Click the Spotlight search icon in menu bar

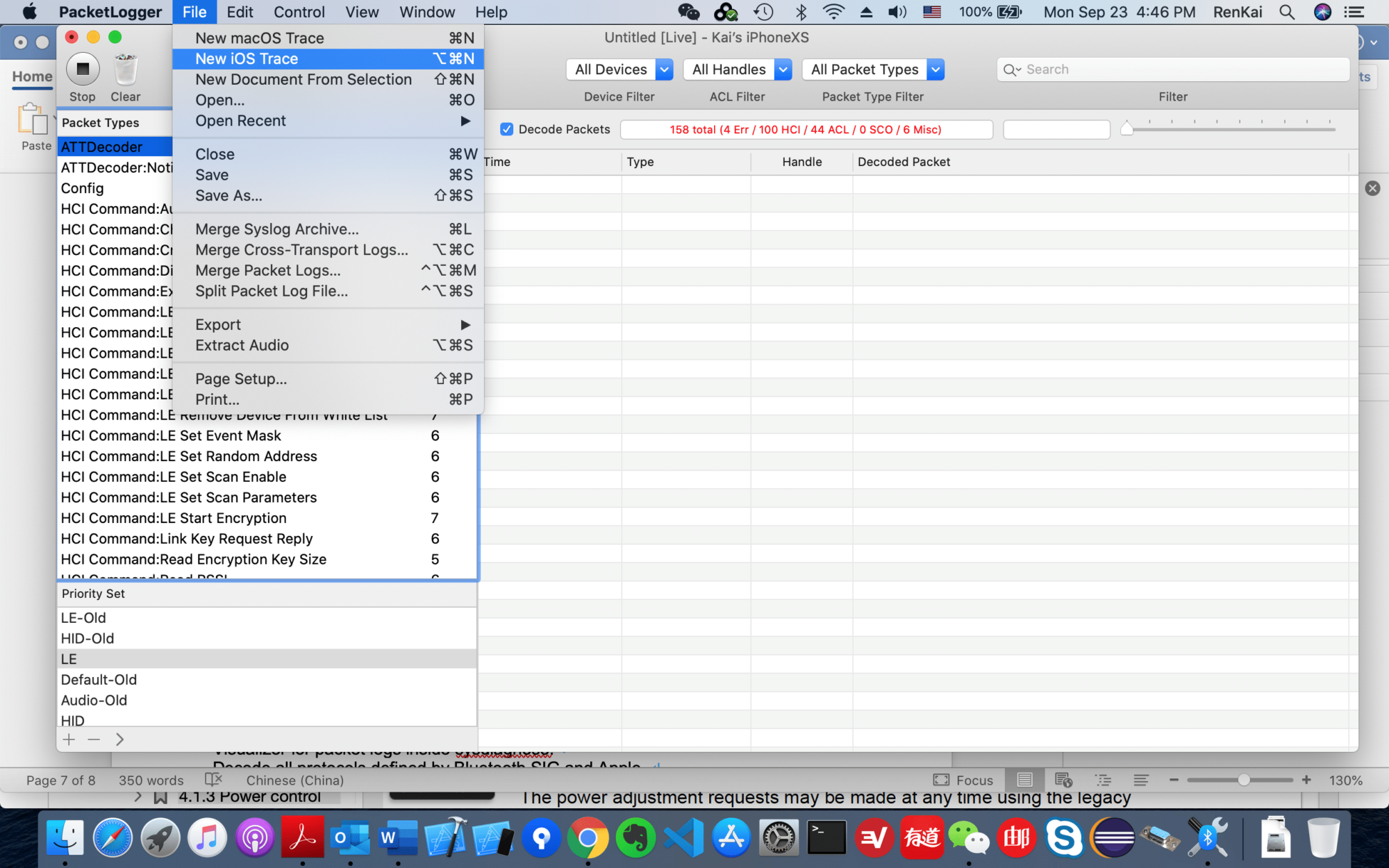coord(1286,12)
